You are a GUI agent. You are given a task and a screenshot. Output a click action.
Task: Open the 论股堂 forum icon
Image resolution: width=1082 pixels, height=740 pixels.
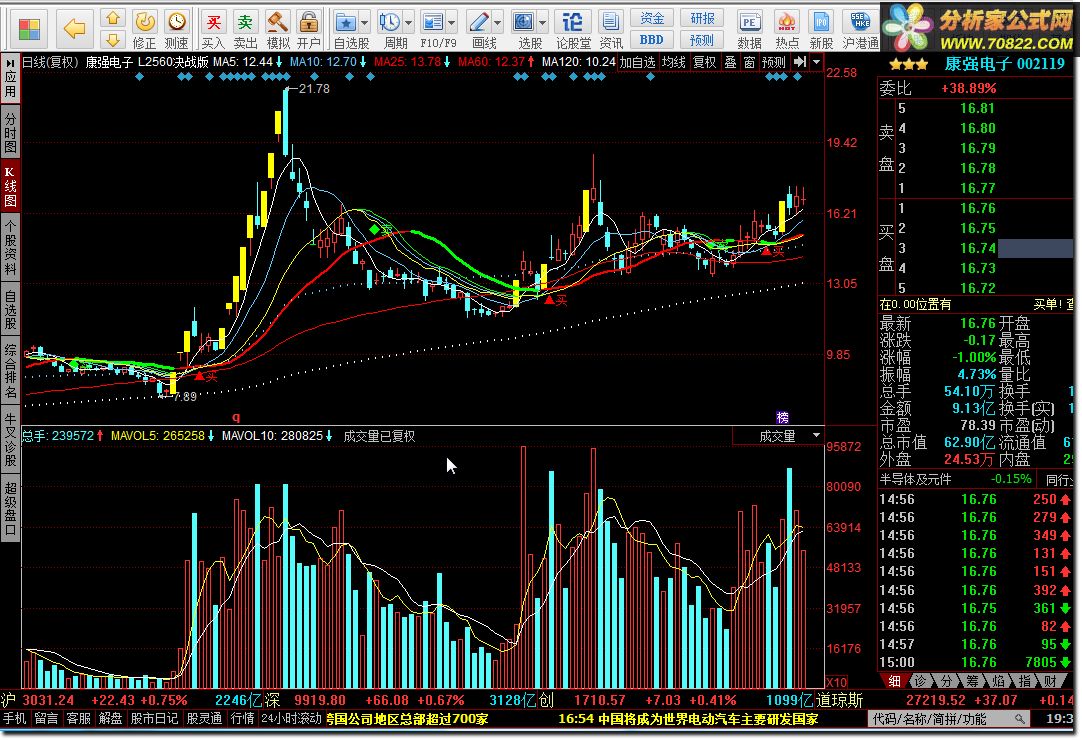573,28
